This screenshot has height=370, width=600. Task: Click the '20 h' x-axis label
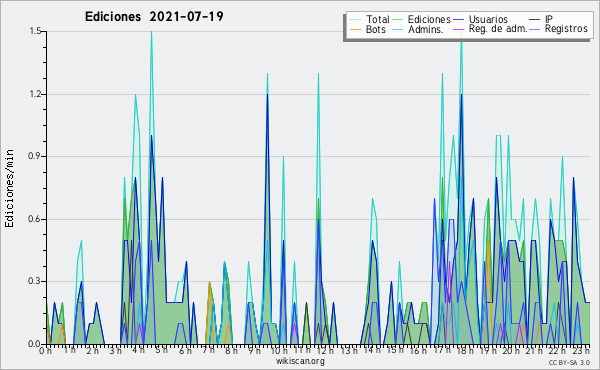[x=512, y=351]
